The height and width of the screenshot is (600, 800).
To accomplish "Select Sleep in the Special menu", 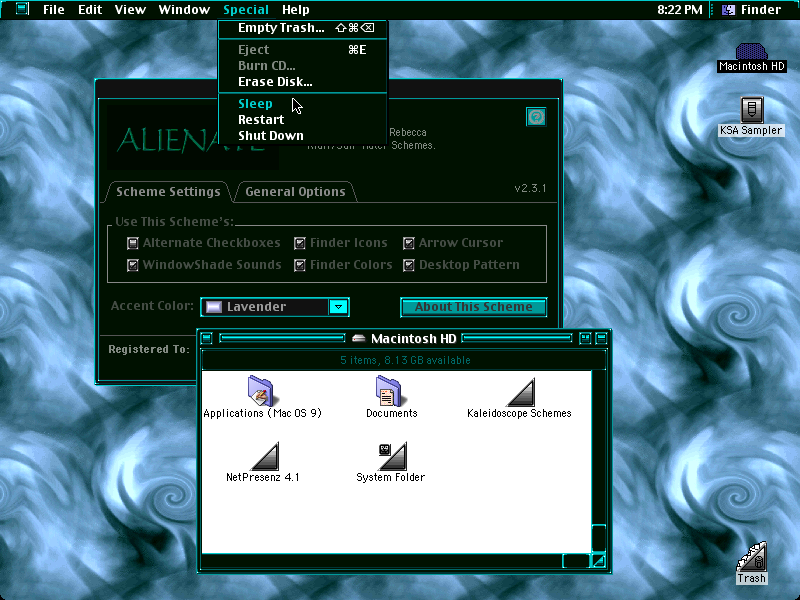I will [x=303, y=104].
